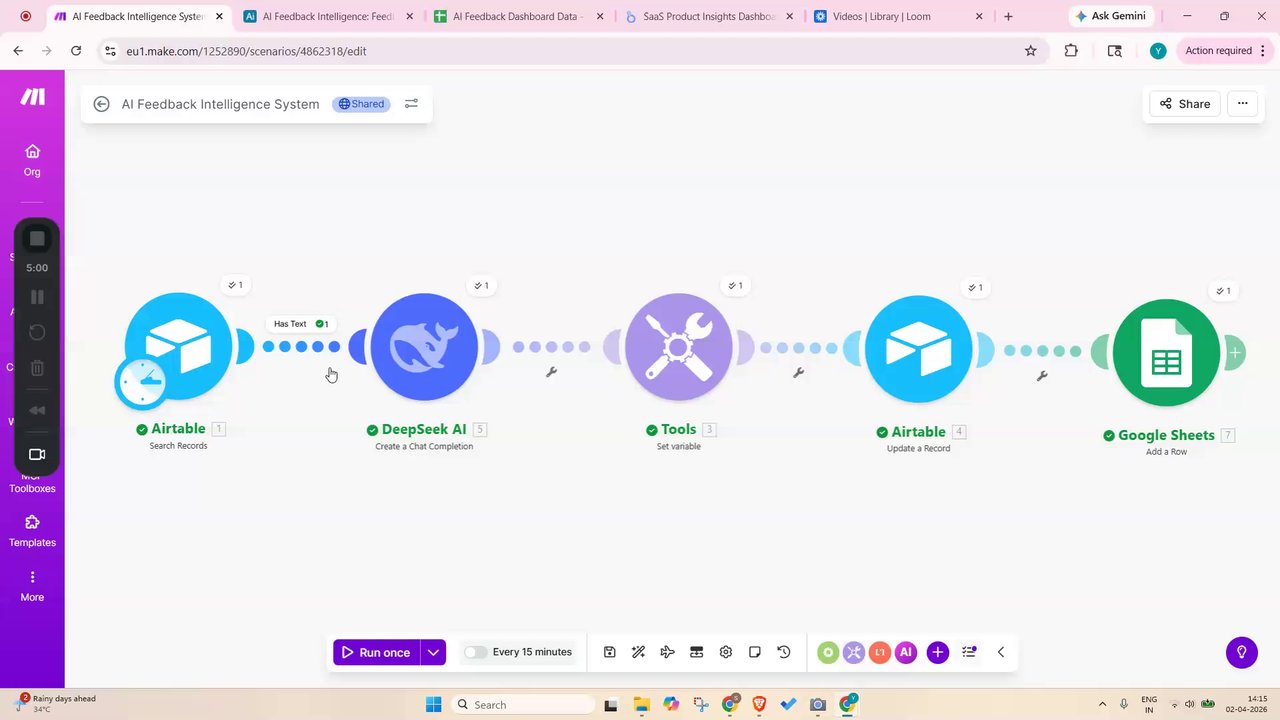Go to Org in the sidebar
Viewport: 1280px width, 720px height.
pos(32,160)
